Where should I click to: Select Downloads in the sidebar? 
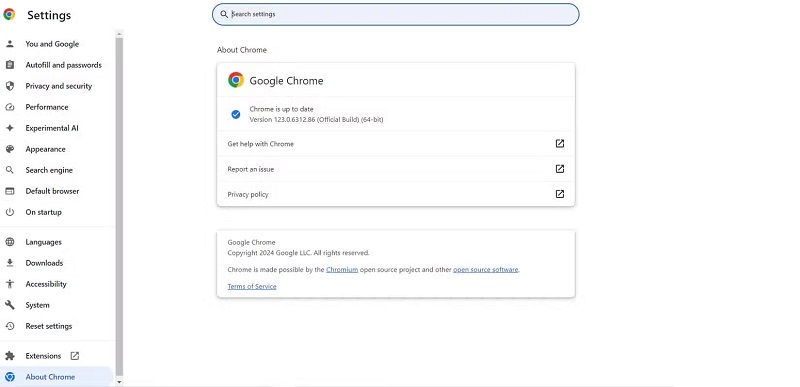[44, 263]
